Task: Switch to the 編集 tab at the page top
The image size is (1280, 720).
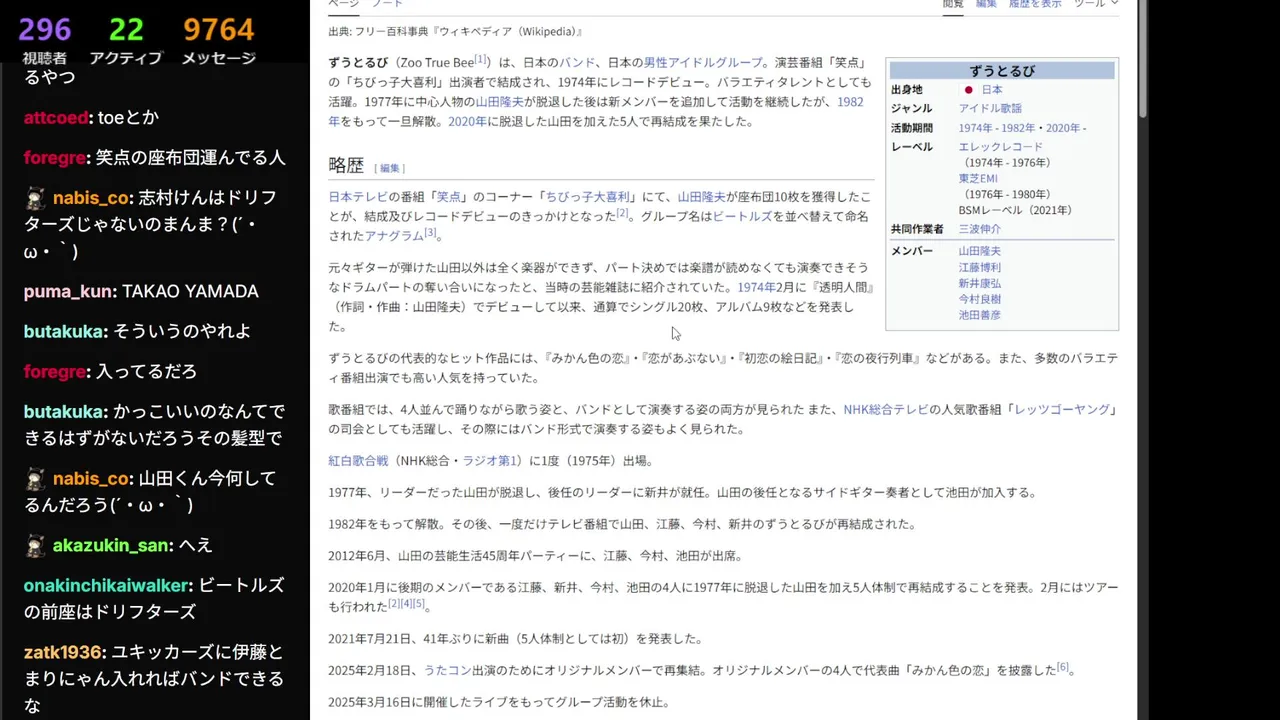Action: [x=986, y=4]
